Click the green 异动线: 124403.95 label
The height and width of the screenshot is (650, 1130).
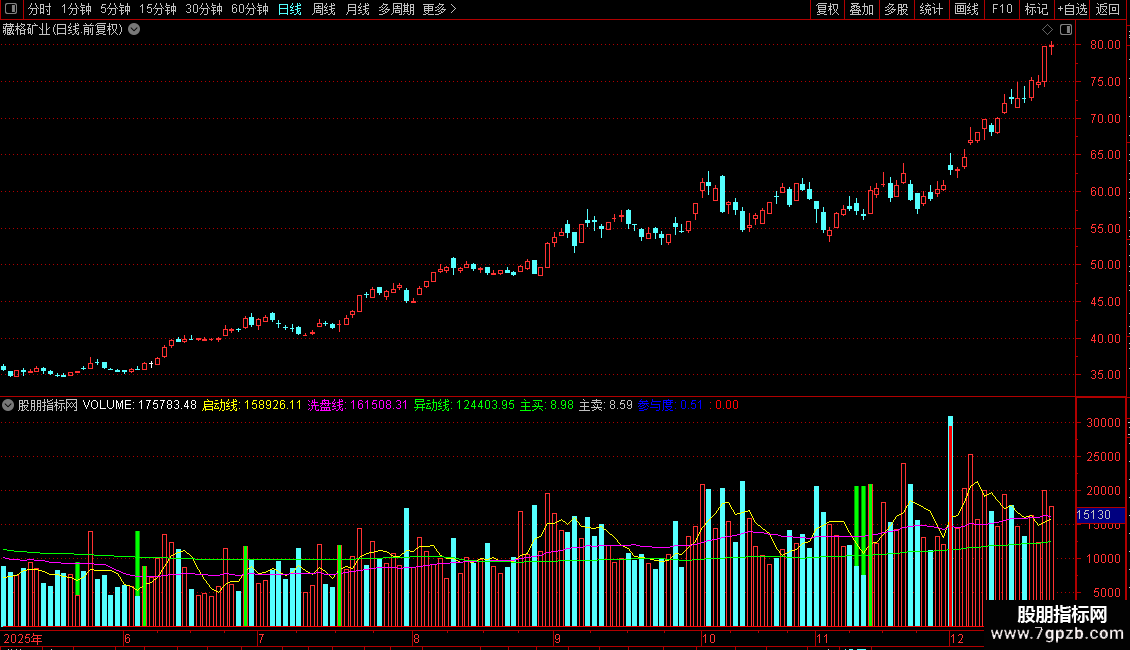pos(464,405)
